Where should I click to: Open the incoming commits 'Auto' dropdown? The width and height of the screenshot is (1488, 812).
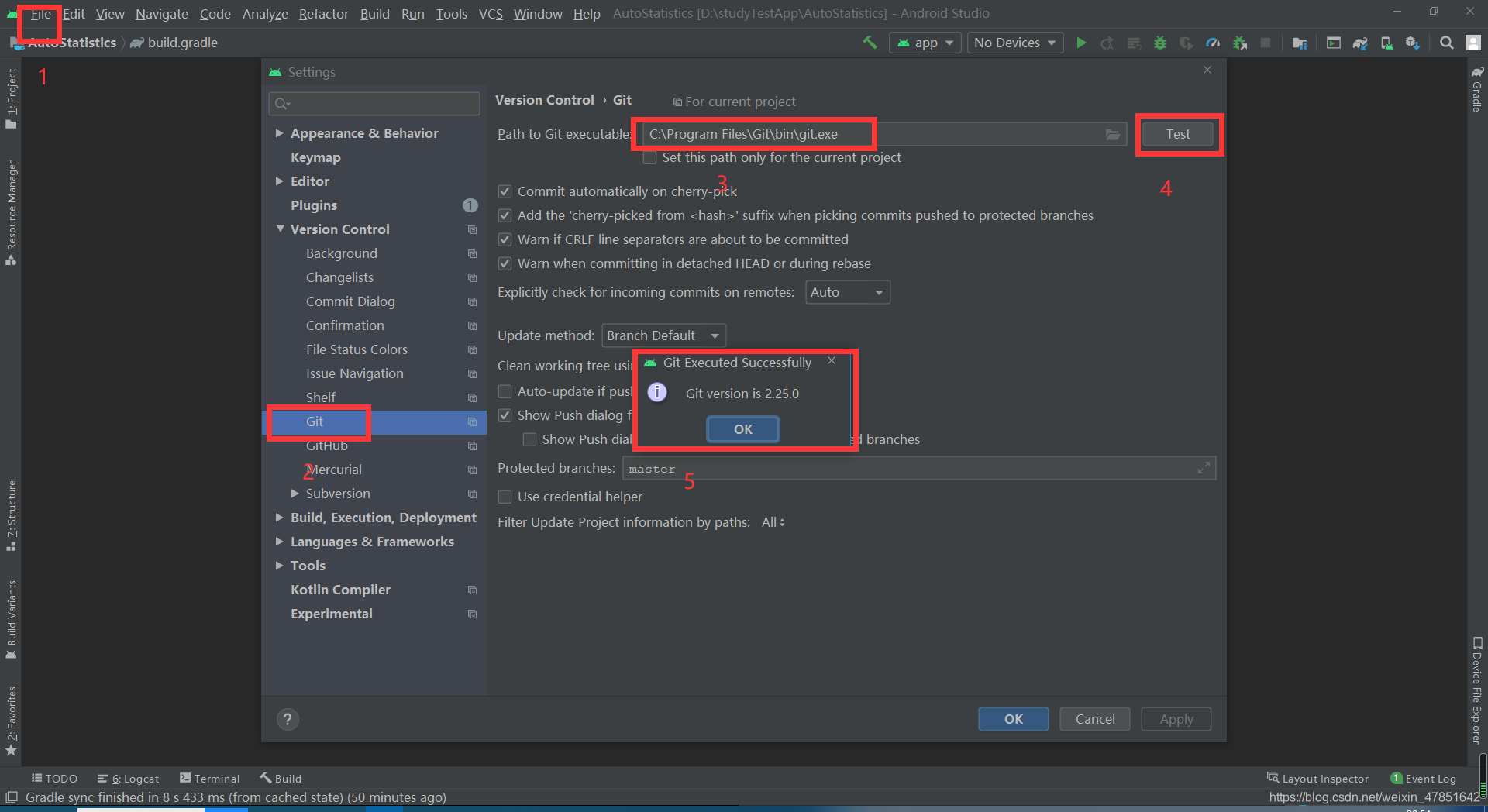(x=847, y=292)
